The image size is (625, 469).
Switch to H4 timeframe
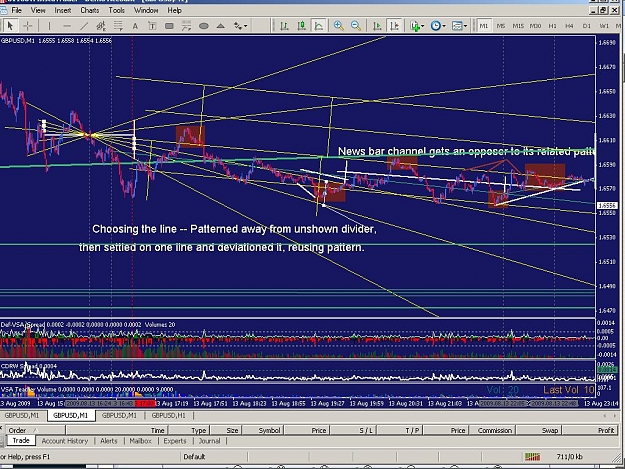[569, 26]
